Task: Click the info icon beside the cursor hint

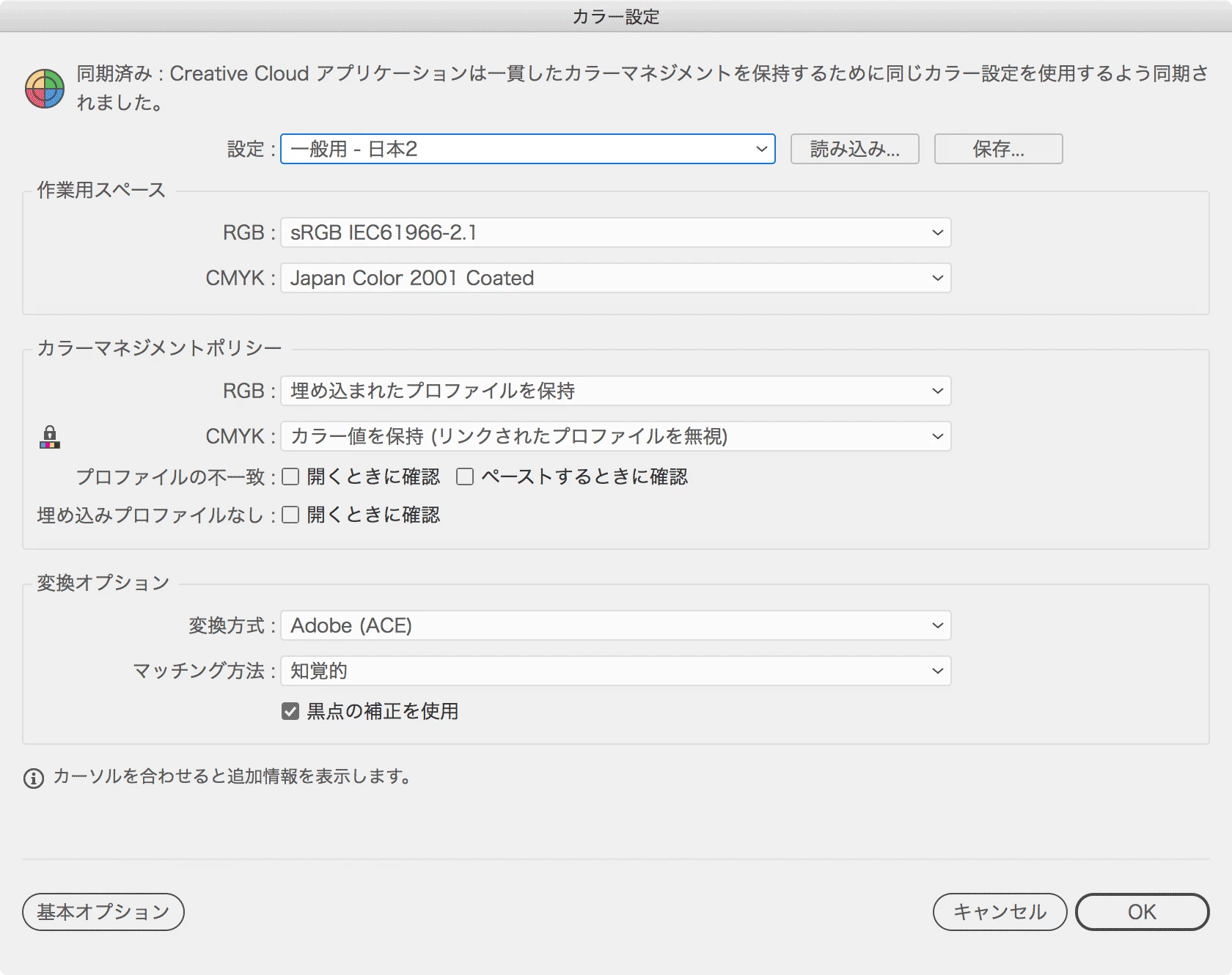Action: point(34,778)
